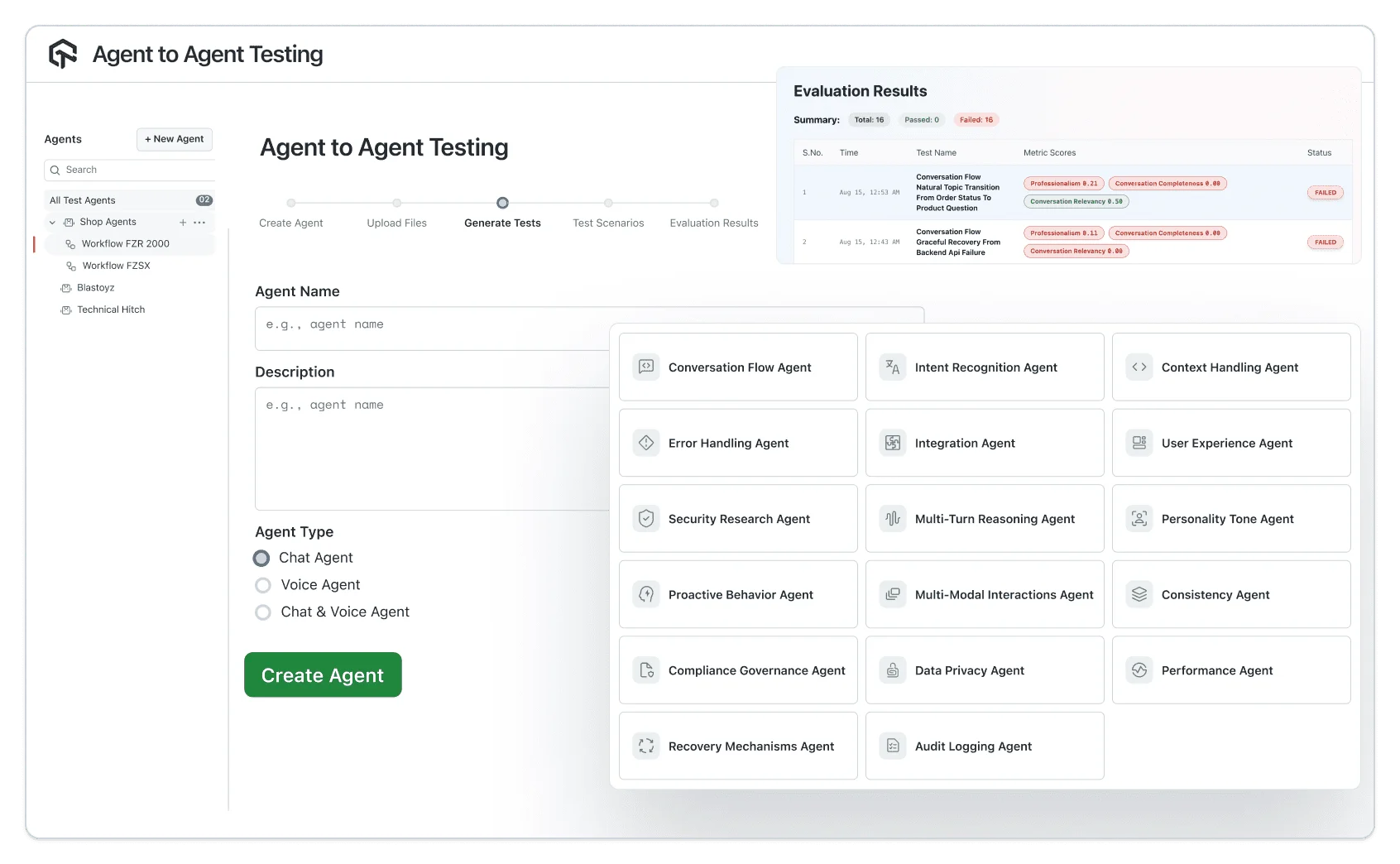Open the ellipsis menu for Shop Agents
The height and width of the screenshot is (864, 1400).
point(198,222)
